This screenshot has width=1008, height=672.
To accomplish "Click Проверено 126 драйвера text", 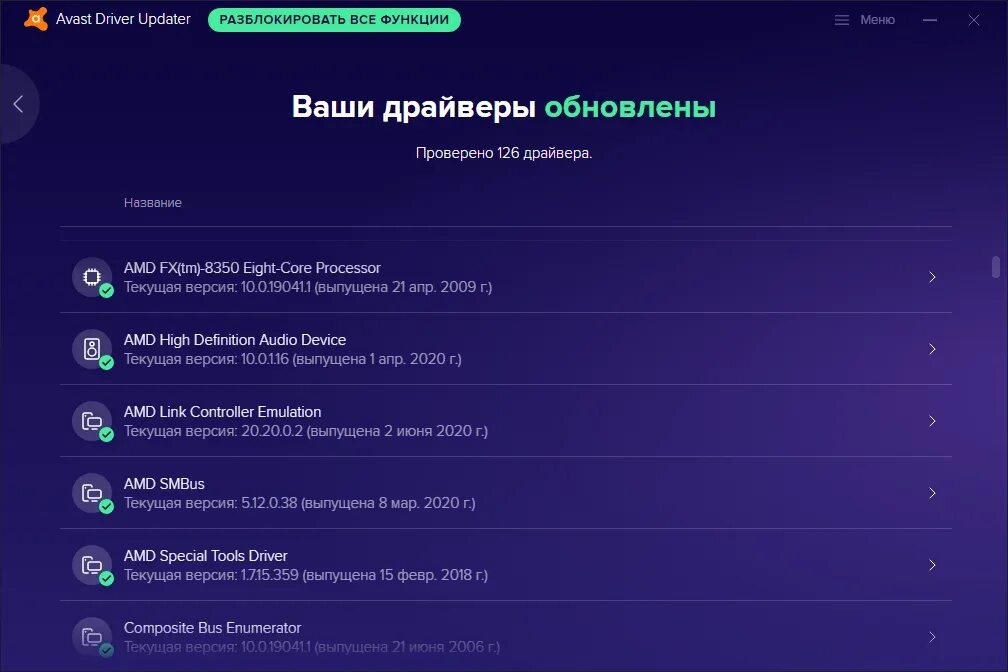I will click(x=504, y=153).
